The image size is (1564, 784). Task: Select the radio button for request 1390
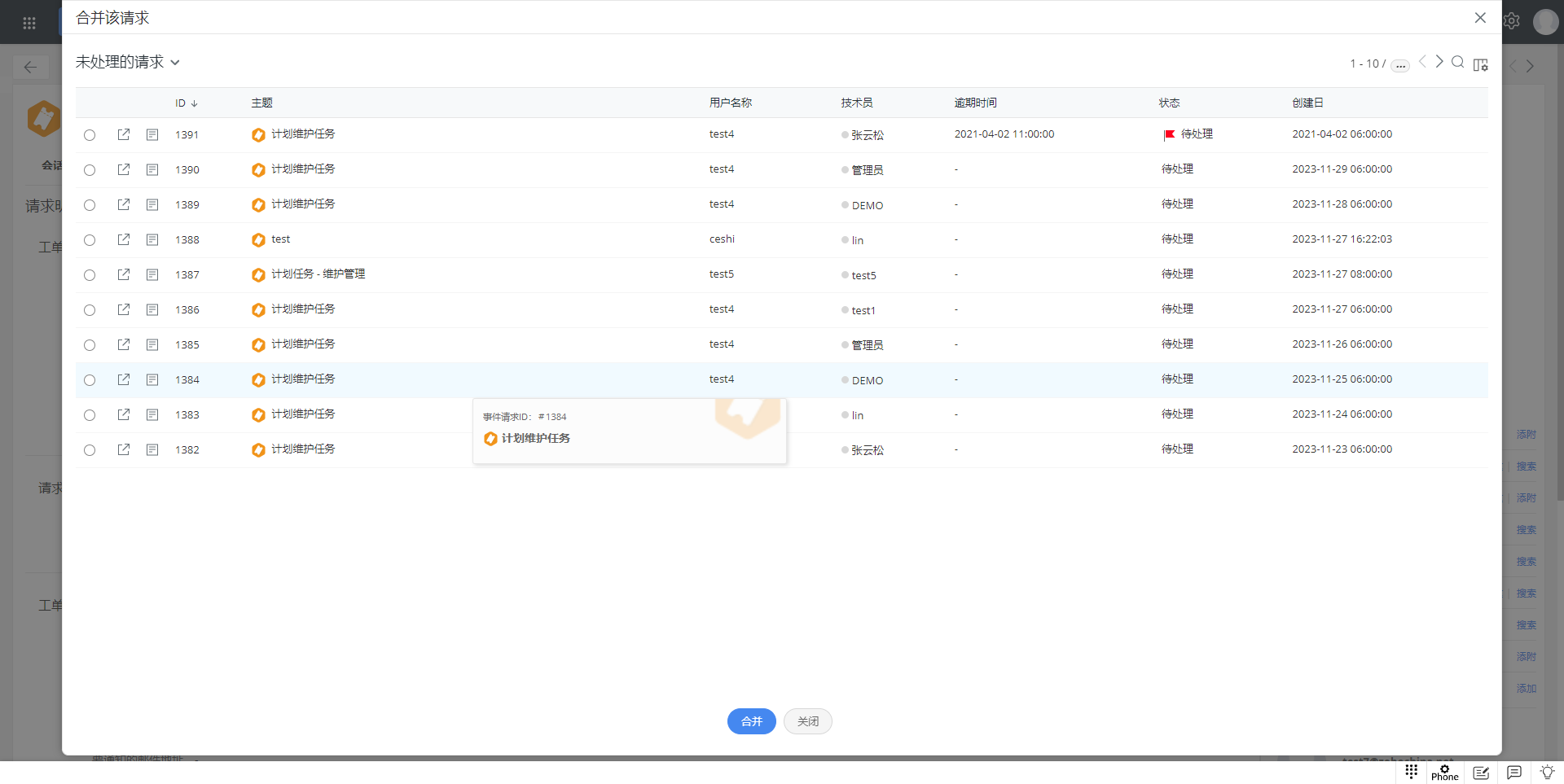coord(90,170)
